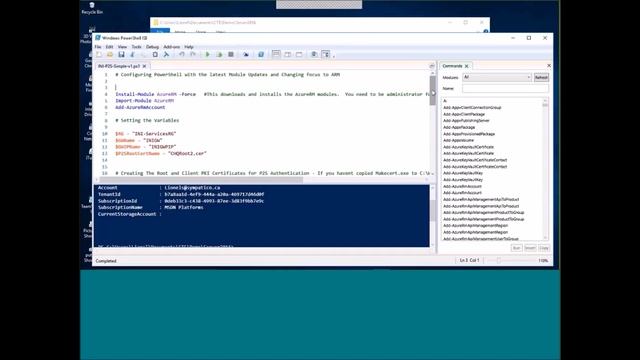Open the Add-ons menu

pos(171,47)
